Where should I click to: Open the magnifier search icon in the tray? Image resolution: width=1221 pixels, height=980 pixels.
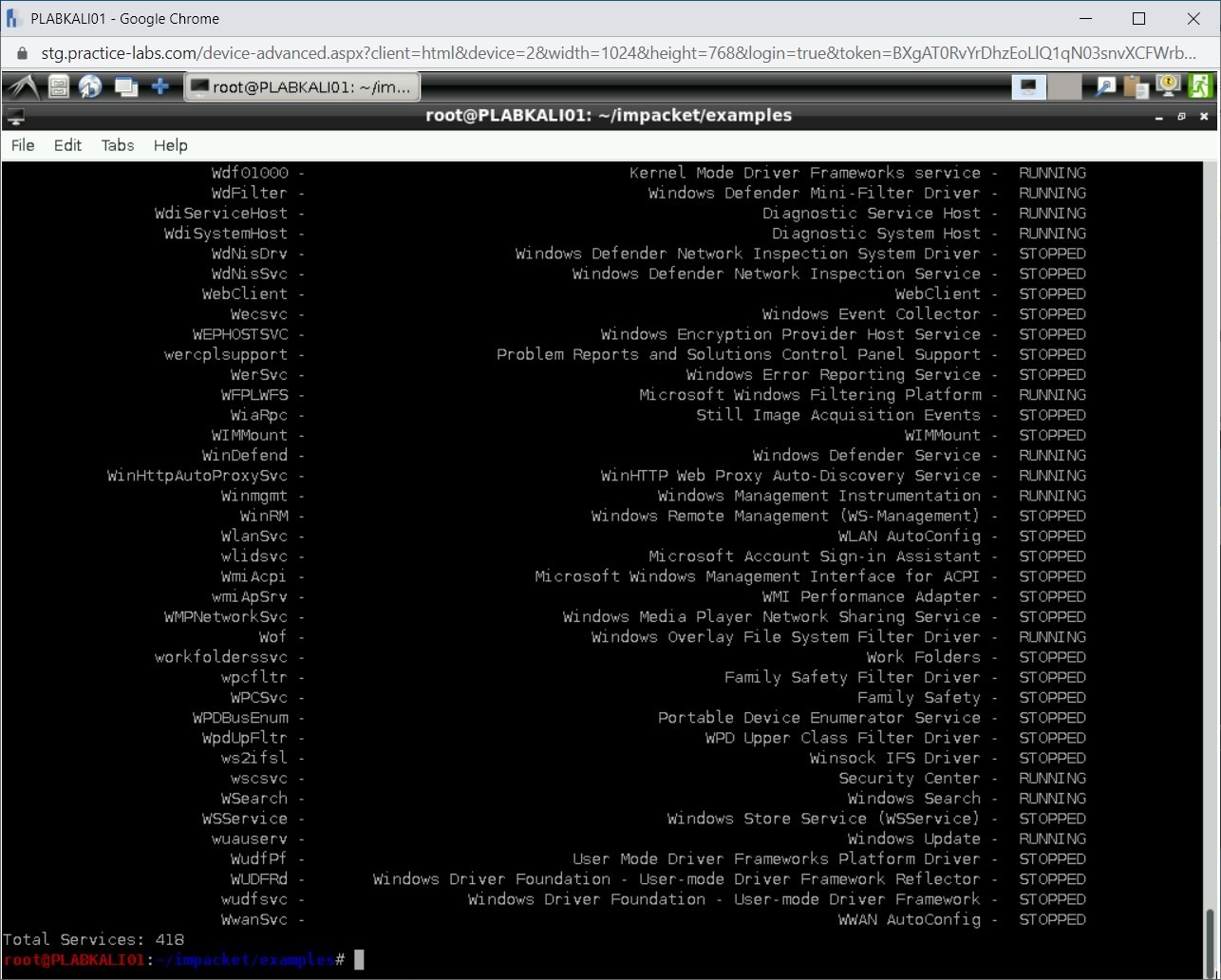pyautogui.click(x=1105, y=87)
